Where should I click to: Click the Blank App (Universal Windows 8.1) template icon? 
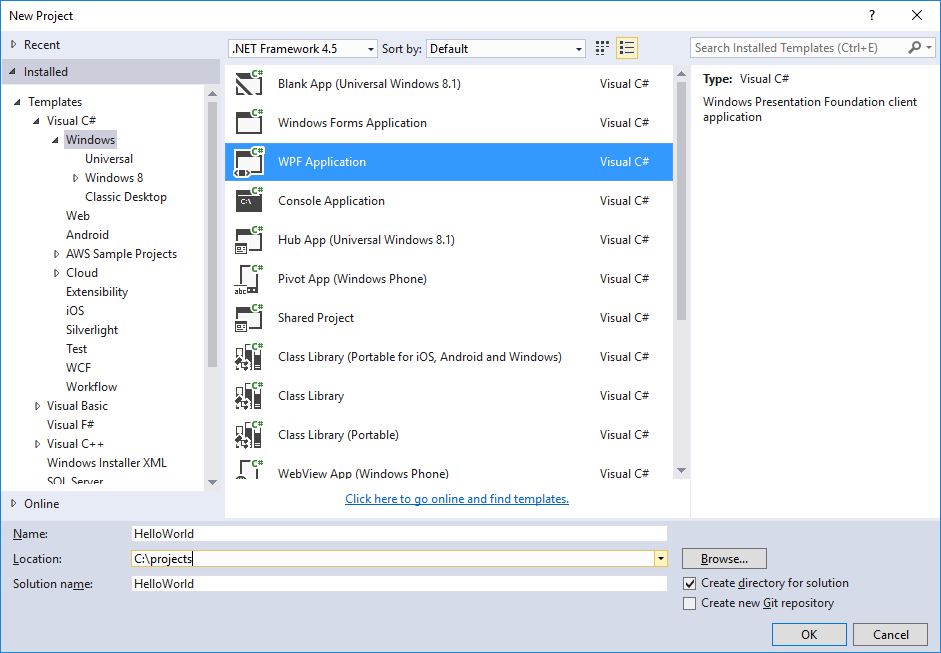click(x=249, y=83)
